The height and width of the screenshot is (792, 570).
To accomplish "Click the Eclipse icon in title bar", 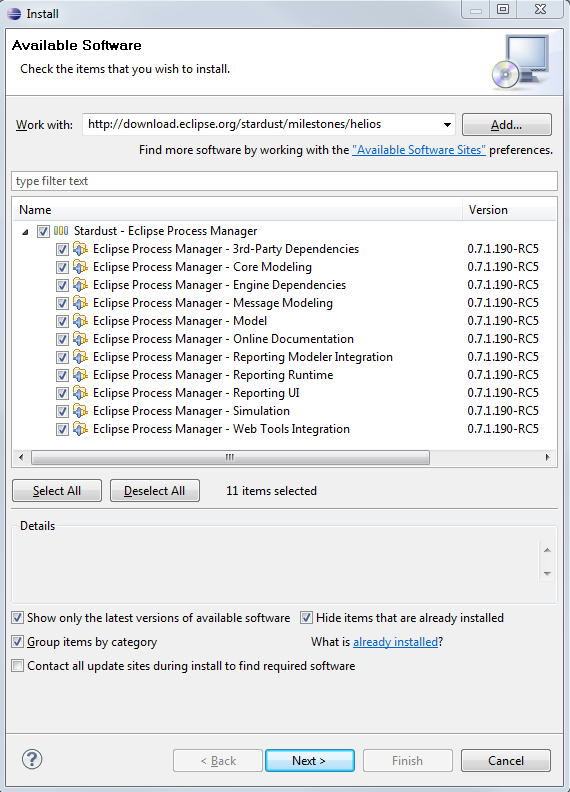I will pos(14,14).
